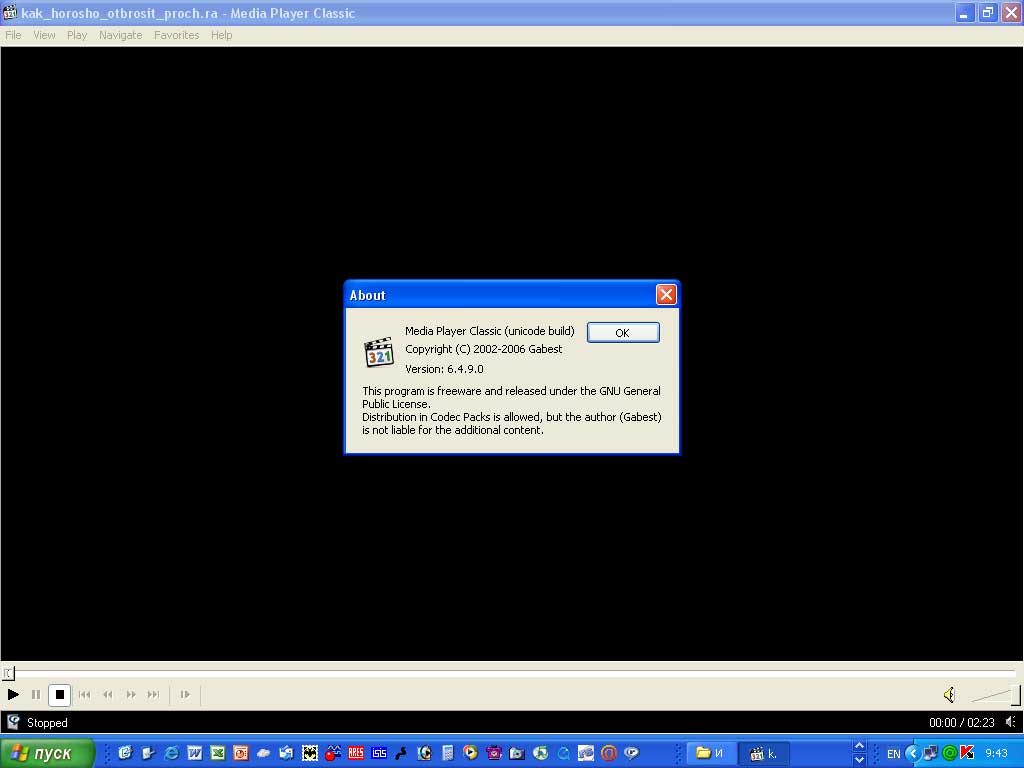
Task: Pause the media with the Pause button
Action: tap(36, 694)
